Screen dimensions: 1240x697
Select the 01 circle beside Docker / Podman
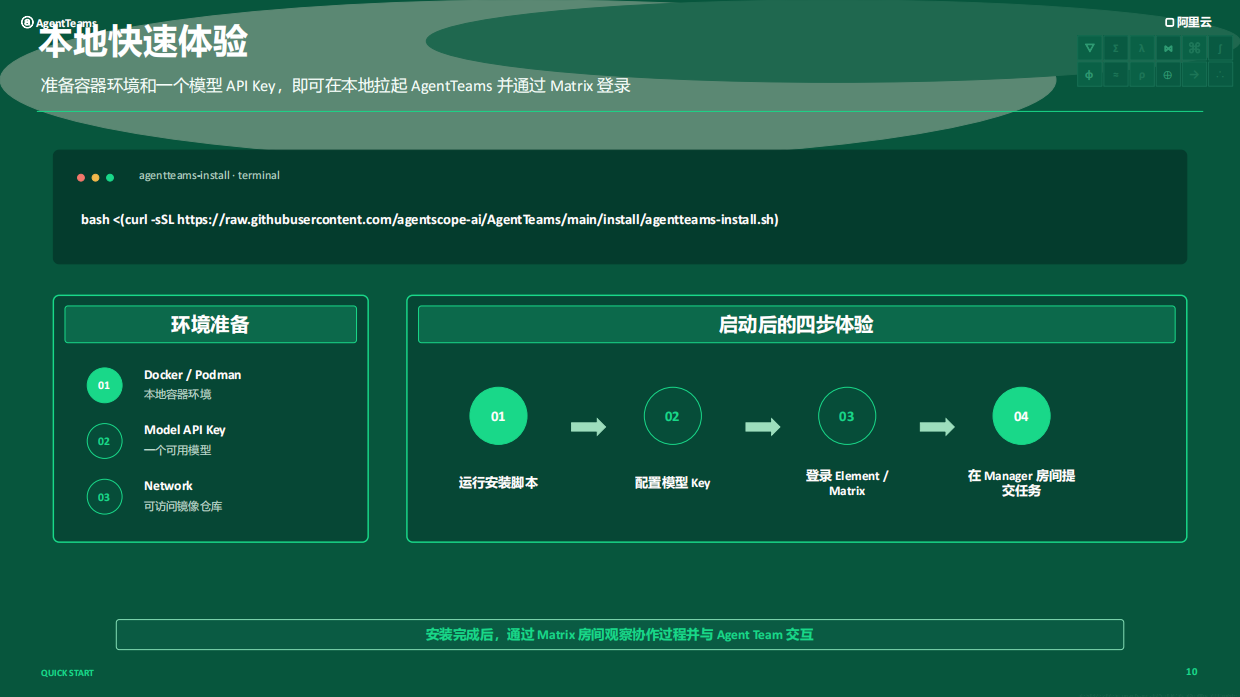[x=104, y=385]
